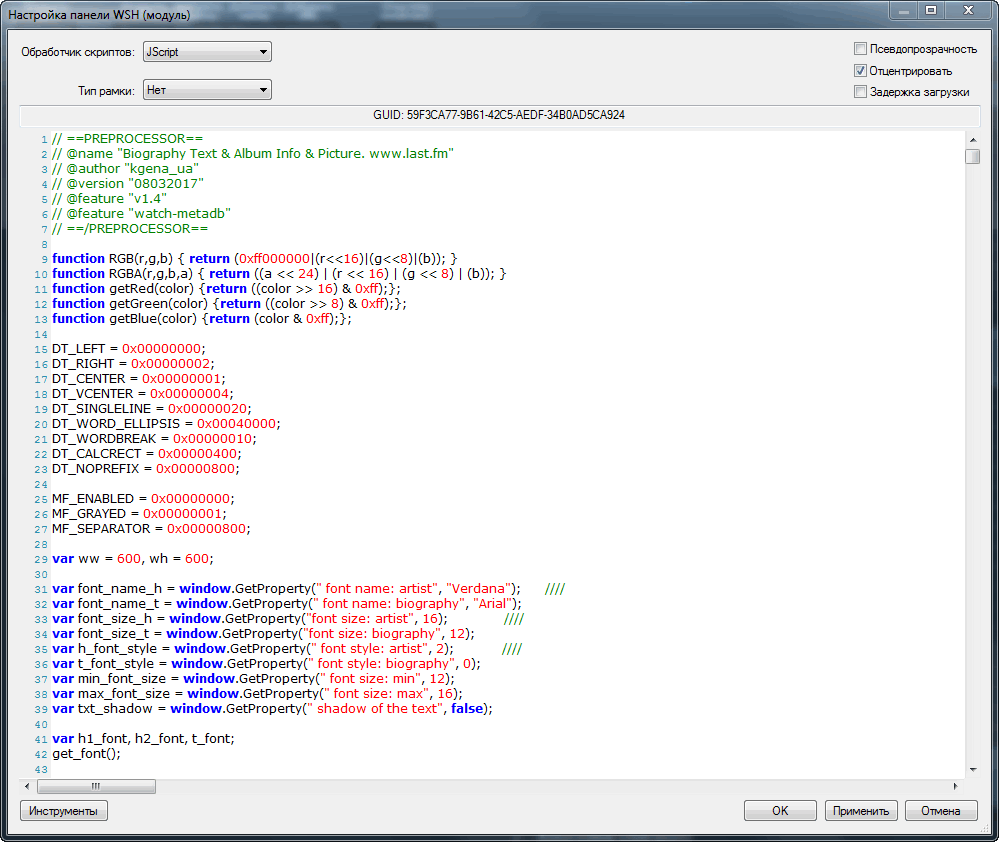This screenshot has height=842, width=999.
Task: Click the line with var ww = 600
Action: pos(133,558)
